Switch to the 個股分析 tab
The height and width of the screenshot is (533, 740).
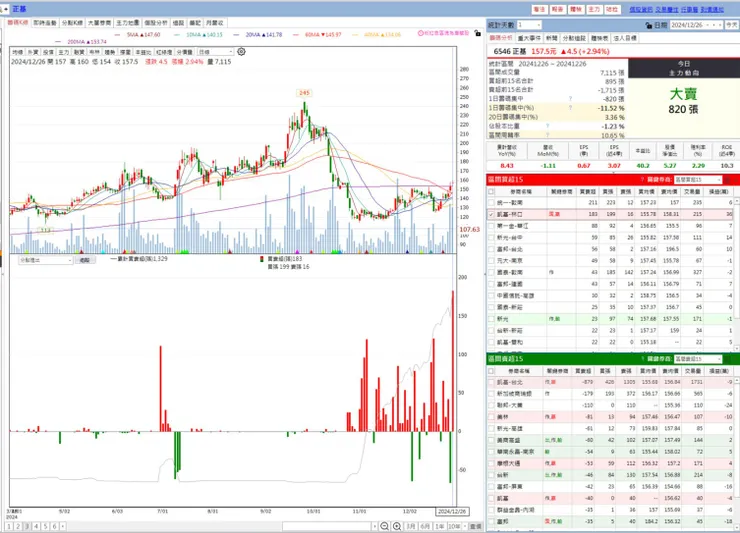pyautogui.click(x=156, y=23)
